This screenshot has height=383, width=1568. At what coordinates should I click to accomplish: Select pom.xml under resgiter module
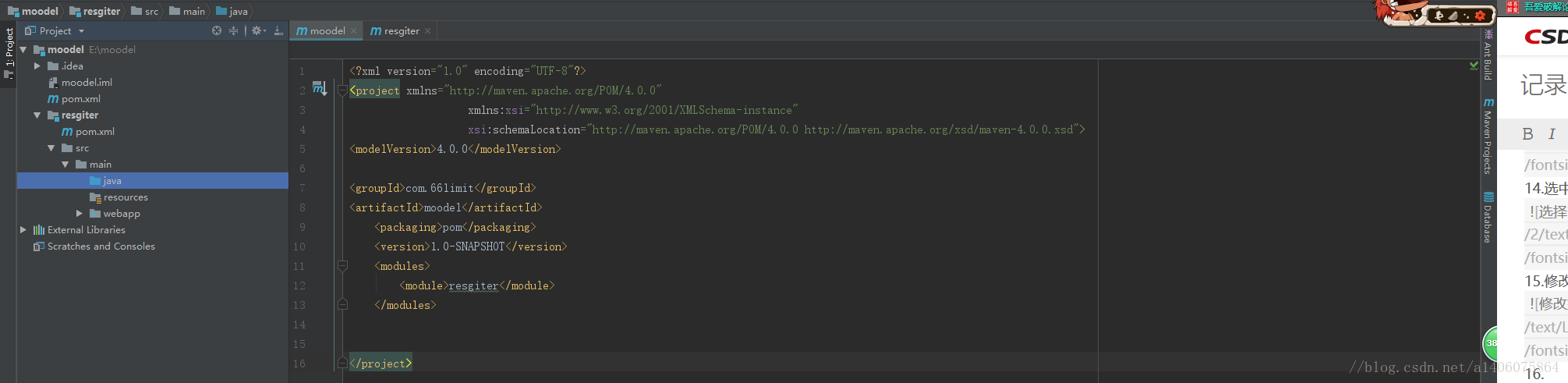[x=94, y=132]
